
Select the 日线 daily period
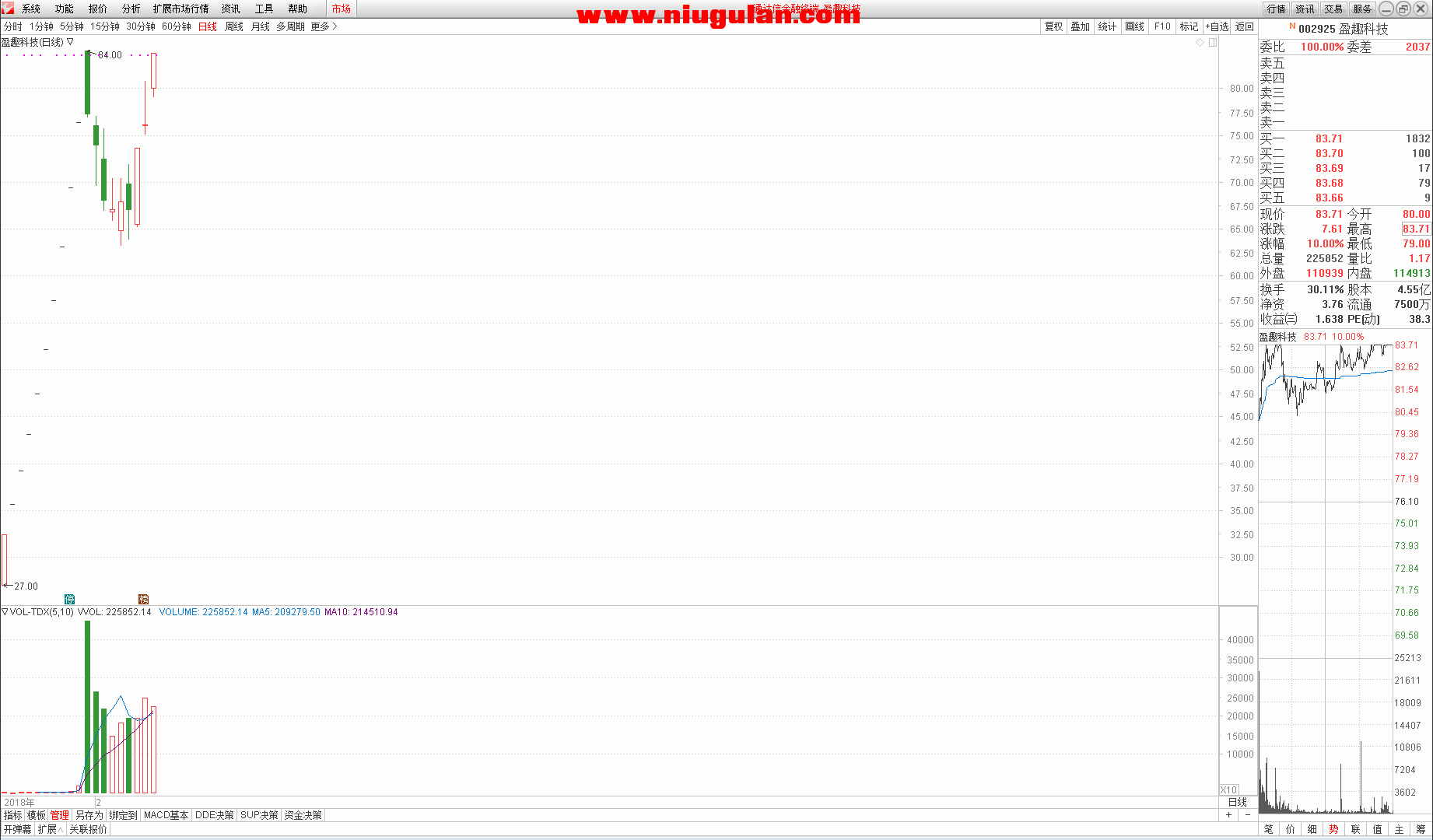click(208, 26)
